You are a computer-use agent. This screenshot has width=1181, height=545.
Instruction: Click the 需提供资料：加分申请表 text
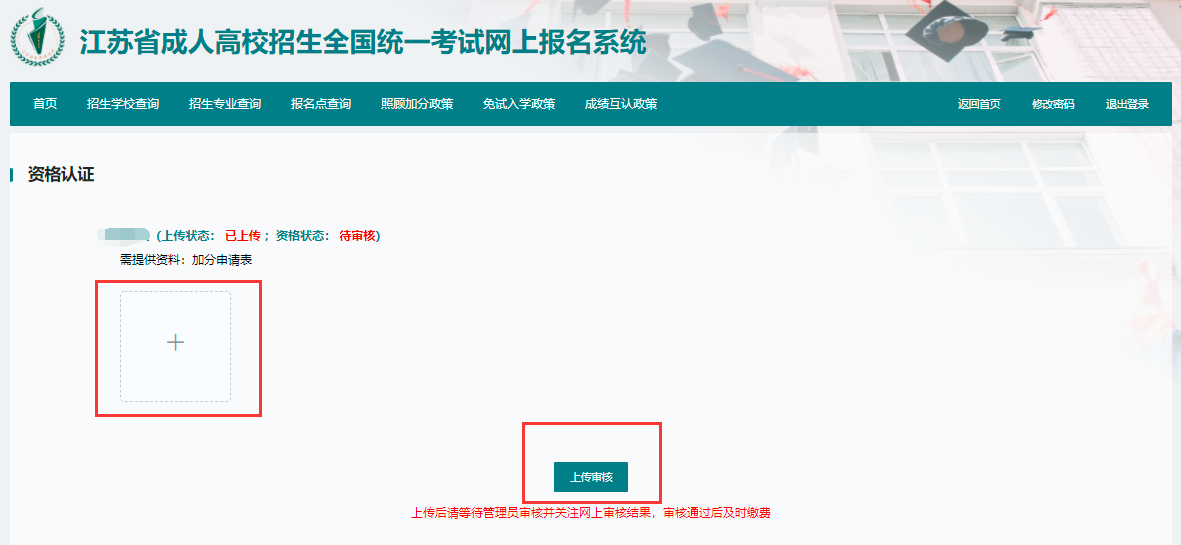point(186,260)
